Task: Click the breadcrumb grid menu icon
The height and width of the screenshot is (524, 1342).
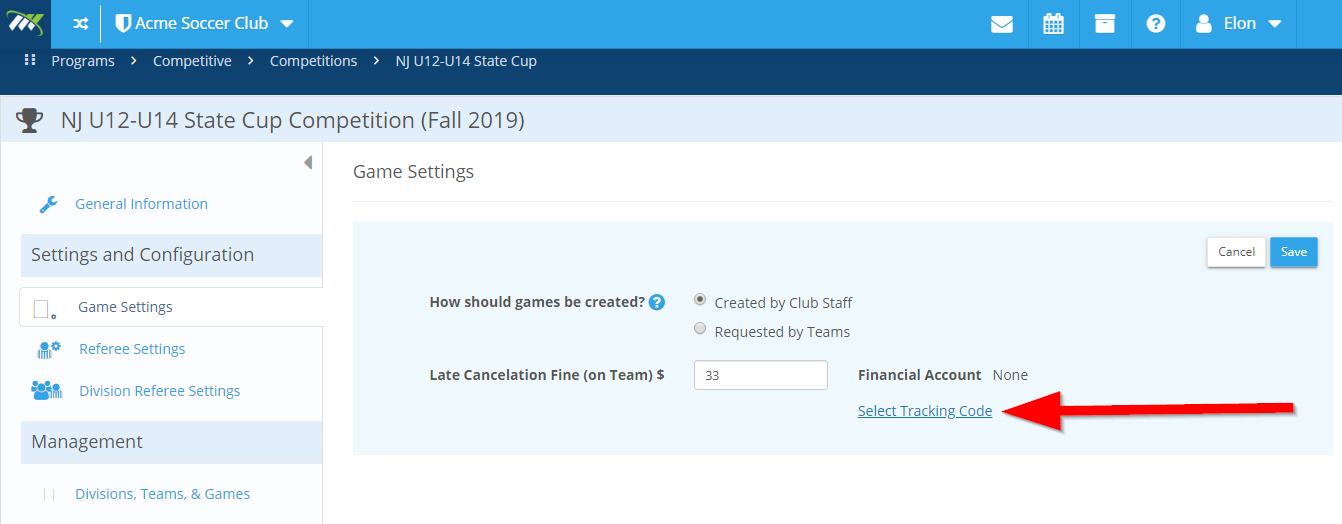Action: [30, 61]
